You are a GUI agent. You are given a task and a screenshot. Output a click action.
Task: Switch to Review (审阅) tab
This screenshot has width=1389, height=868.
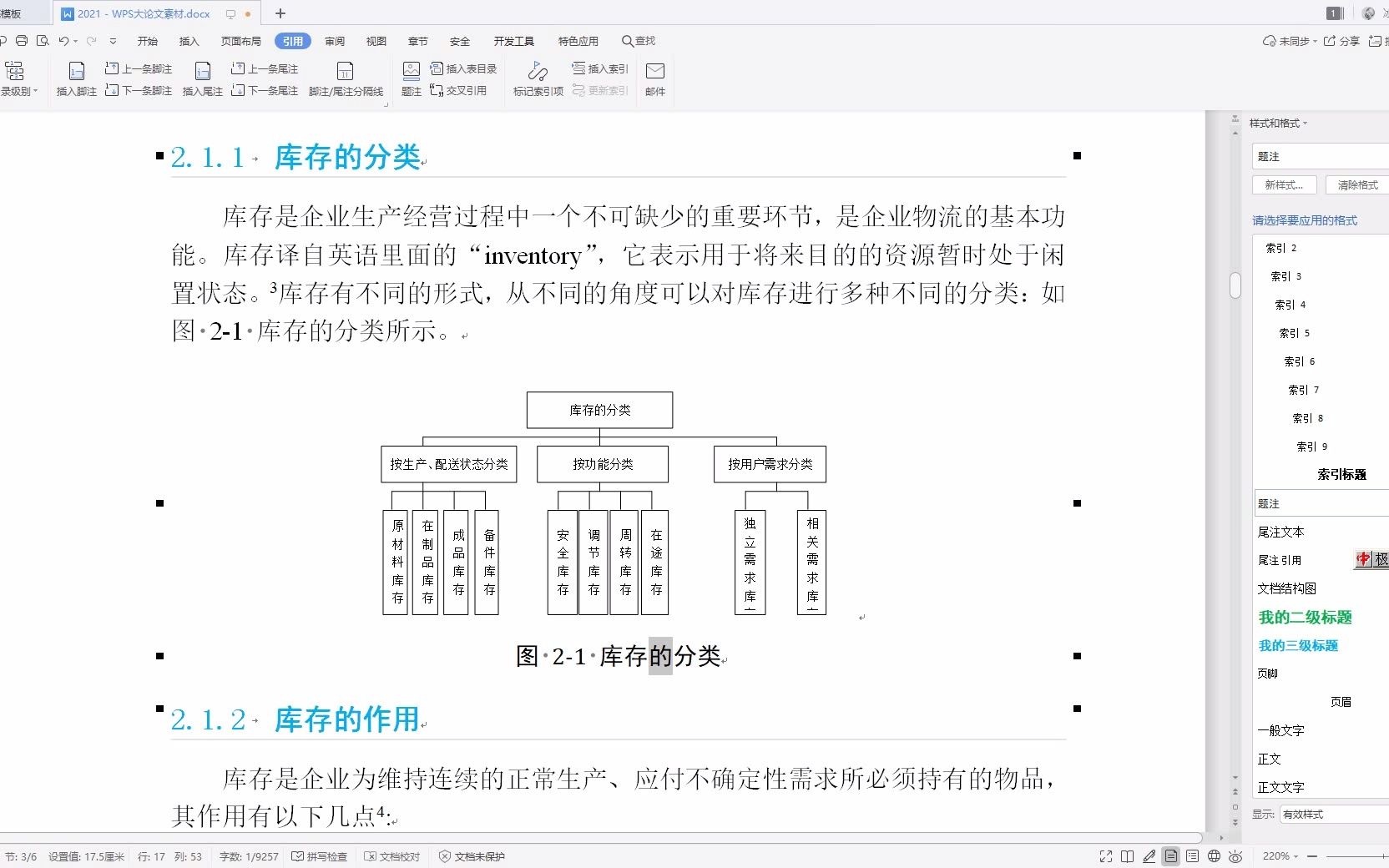(x=335, y=41)
